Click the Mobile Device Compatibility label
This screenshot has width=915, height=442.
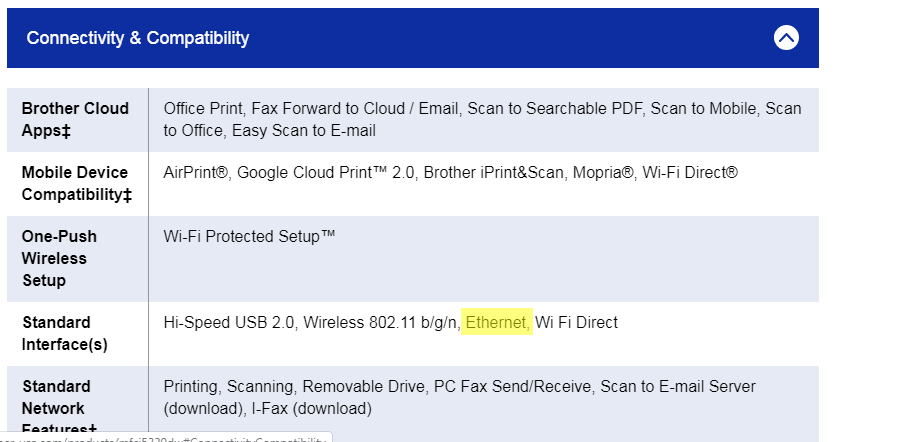click(77, 183)
